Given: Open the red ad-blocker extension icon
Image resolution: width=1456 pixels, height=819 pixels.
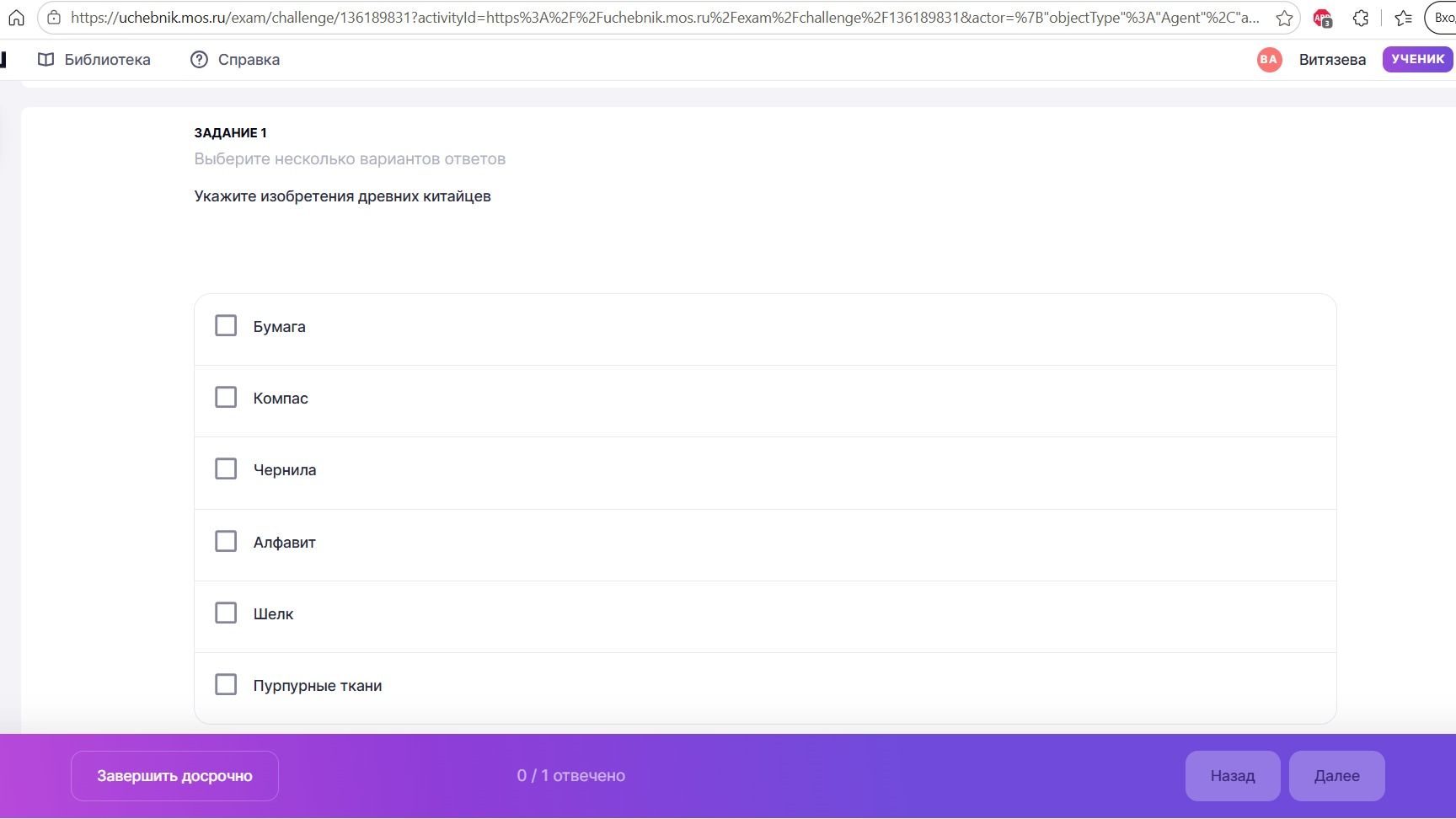Looking at the screenshot, I should click(1322, 18).
